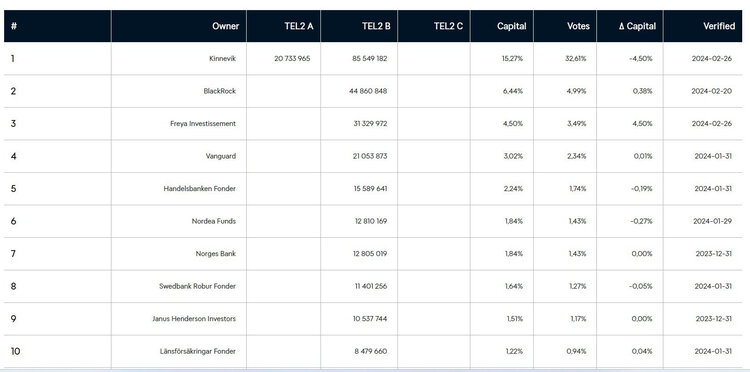The image size is (750, 372).
Task: Click the TEL2 A column header
Action: pos(298,26)
